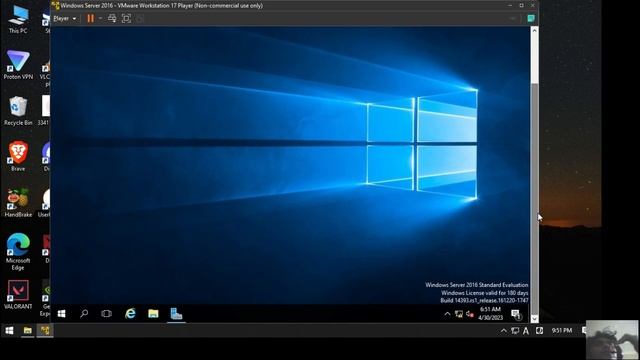Open the host Windows Start button
The width and height of the screenshot is (640, 360).
coord(9,331)
